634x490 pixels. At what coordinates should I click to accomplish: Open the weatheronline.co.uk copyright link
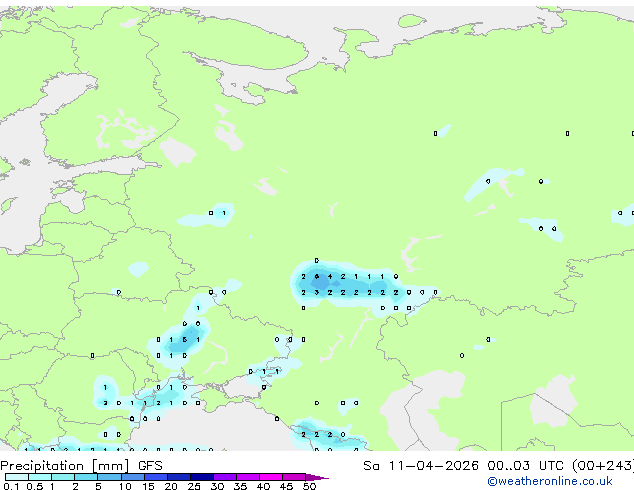click(x=550, y=481)
